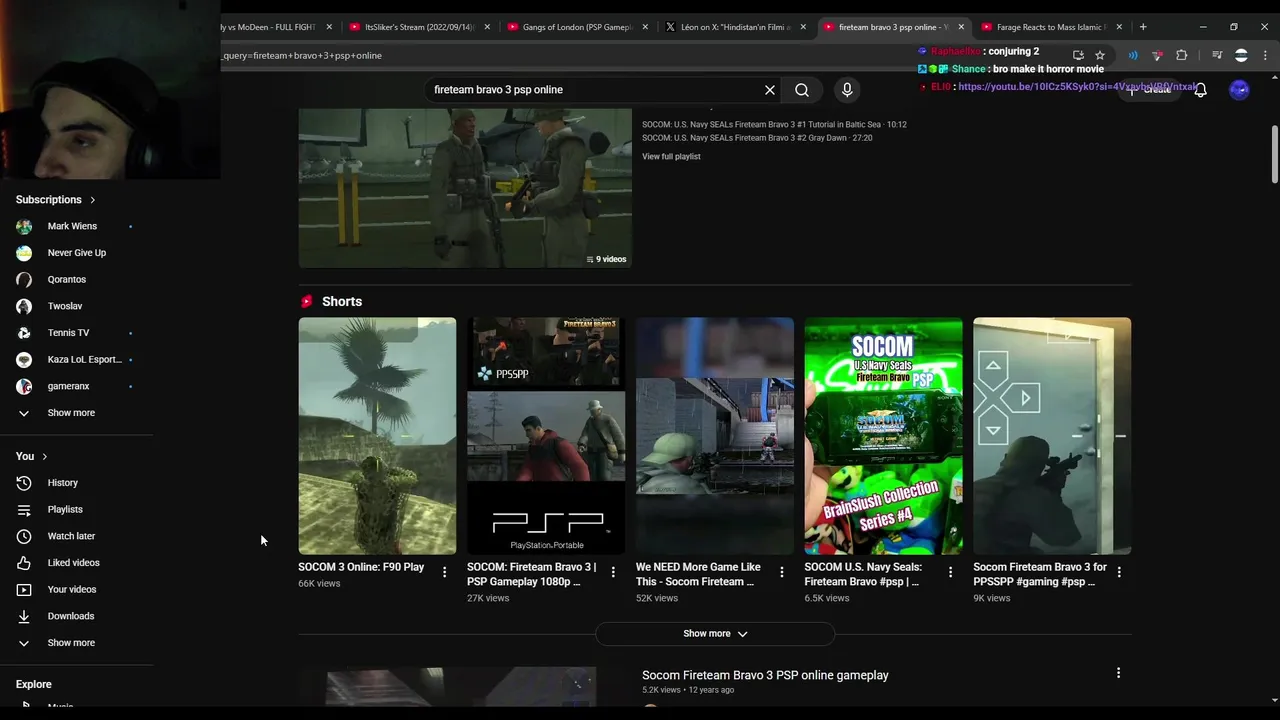The height and width of the screenshot is (720, 1280).
Task: Click title Socom Fireteam Bravo 3 PSP online gameplay
Action: [x=765, y=675]
